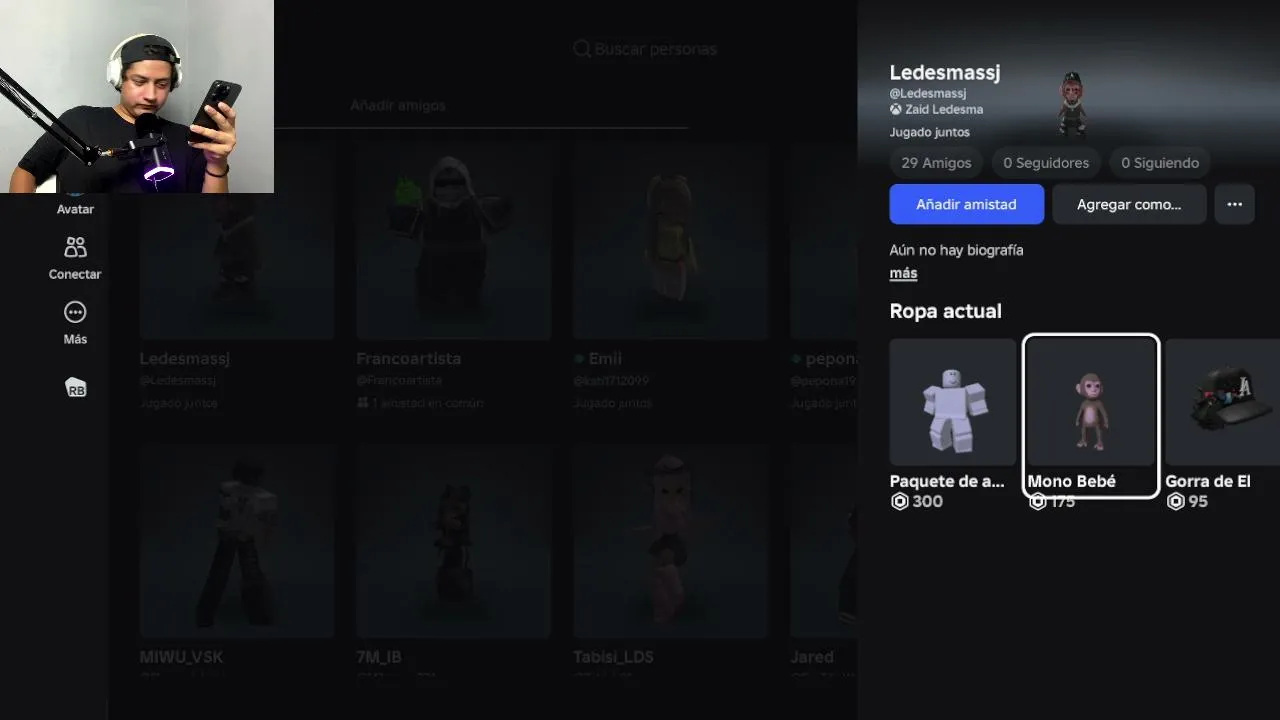This screenshot has height=720, width=1280.
Task: Open the 7M_IB friend card
Action: coord(453,562)
